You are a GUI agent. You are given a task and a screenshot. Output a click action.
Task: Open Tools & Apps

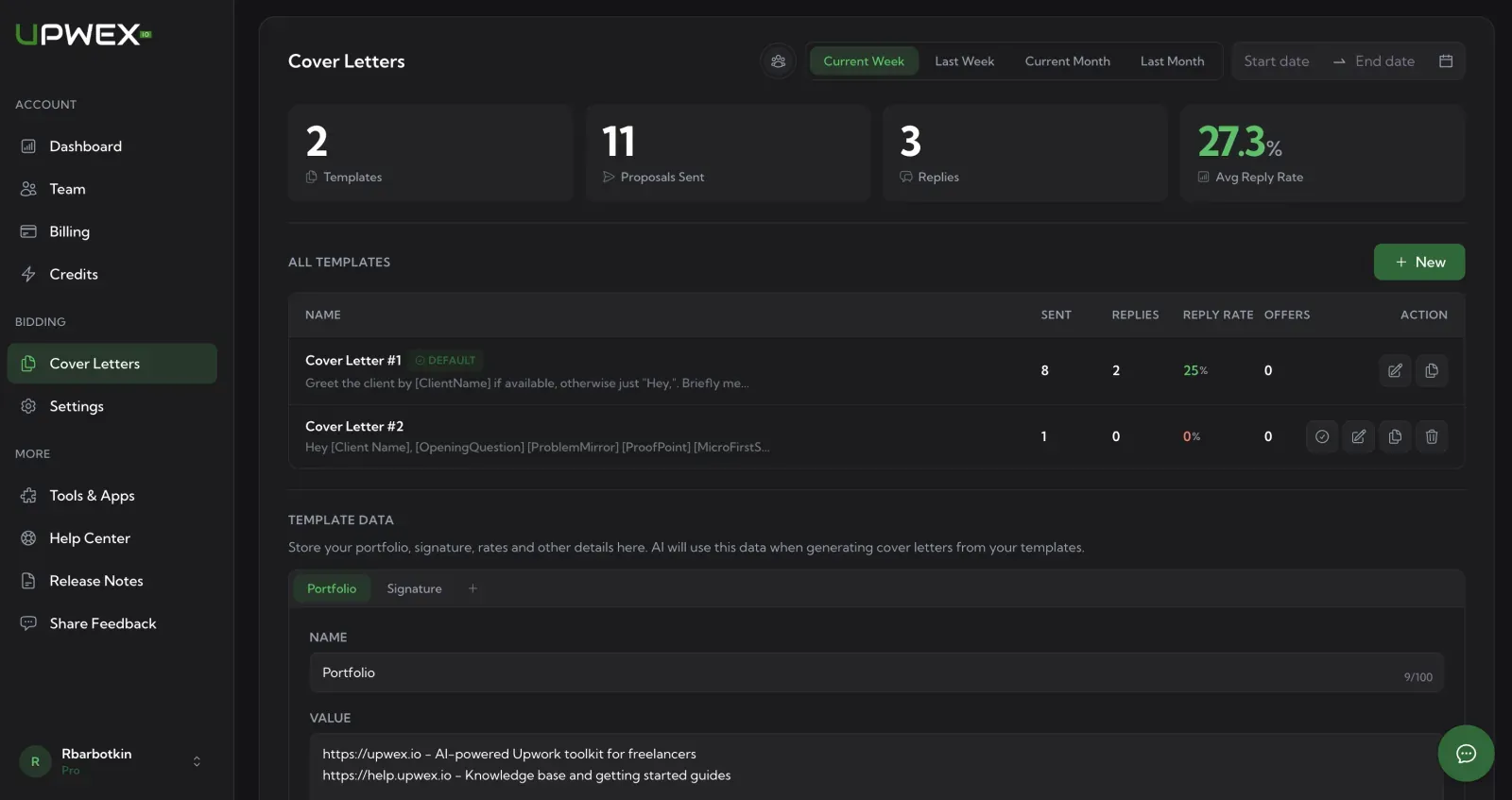(x=112, y=496)
